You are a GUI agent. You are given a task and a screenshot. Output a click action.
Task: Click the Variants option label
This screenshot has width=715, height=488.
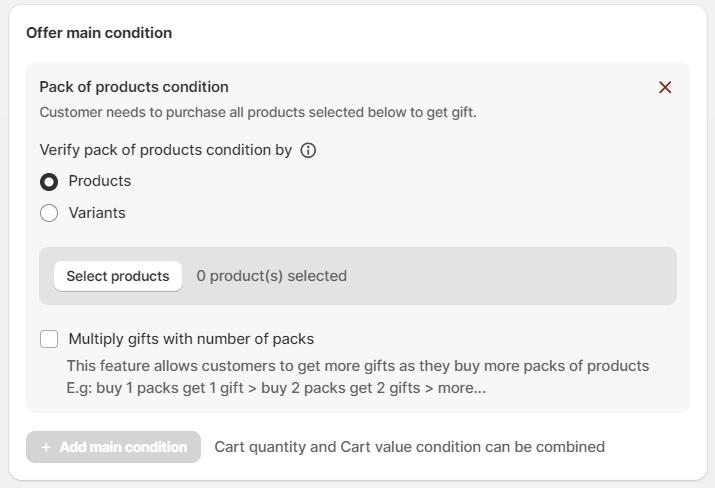pyautogui.click(x=97, y=213)
